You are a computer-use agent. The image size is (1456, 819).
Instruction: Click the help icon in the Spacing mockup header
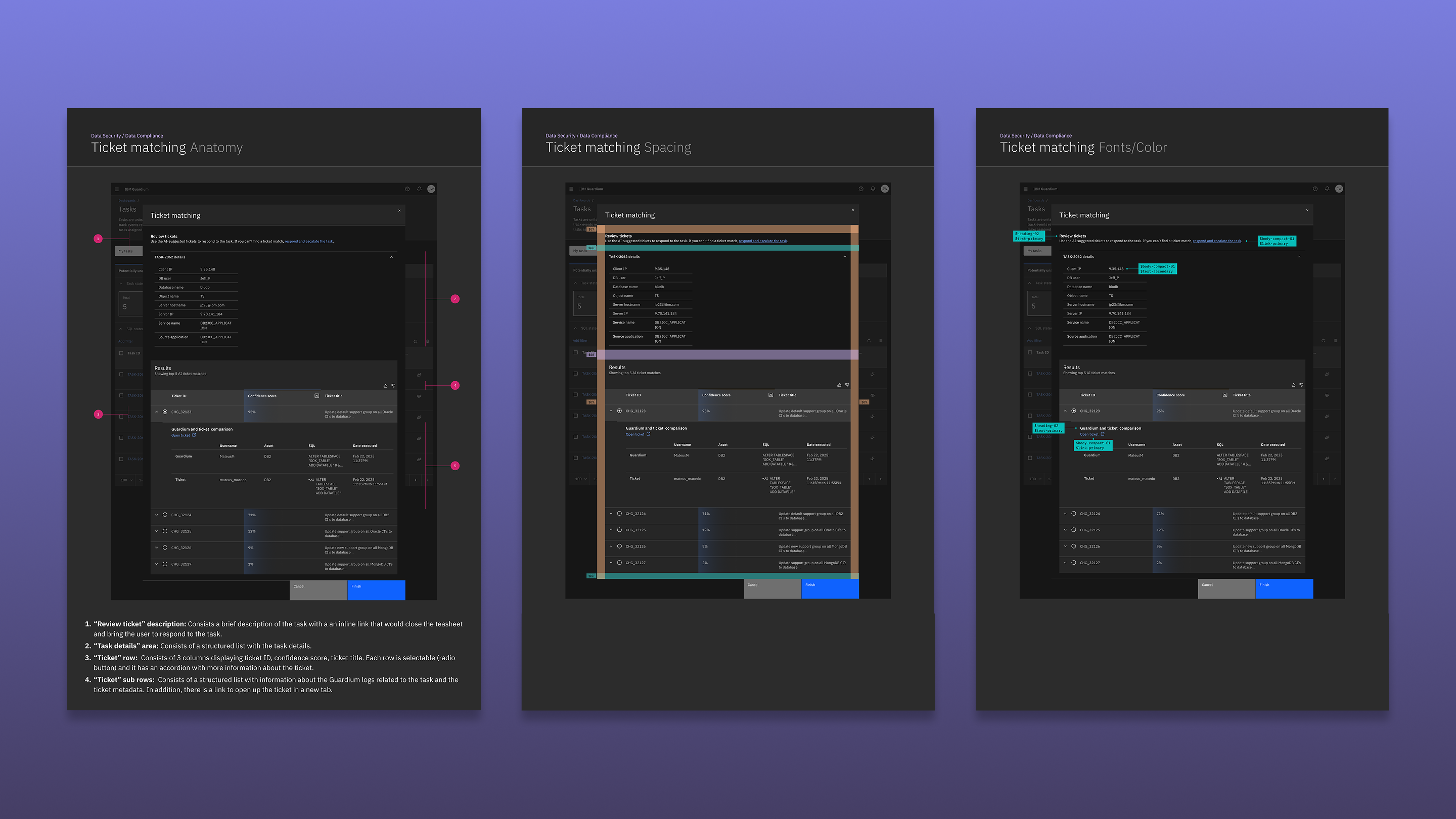861,189
